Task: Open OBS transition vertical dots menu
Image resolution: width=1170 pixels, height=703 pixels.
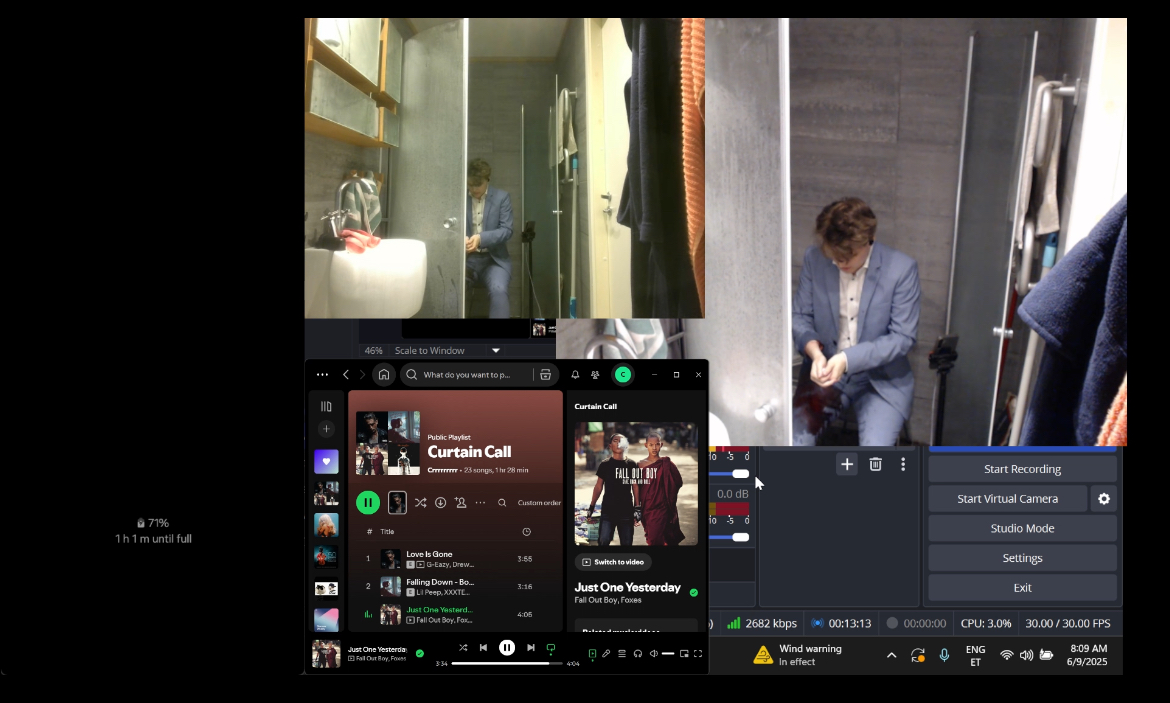Action: pos(903,464)
